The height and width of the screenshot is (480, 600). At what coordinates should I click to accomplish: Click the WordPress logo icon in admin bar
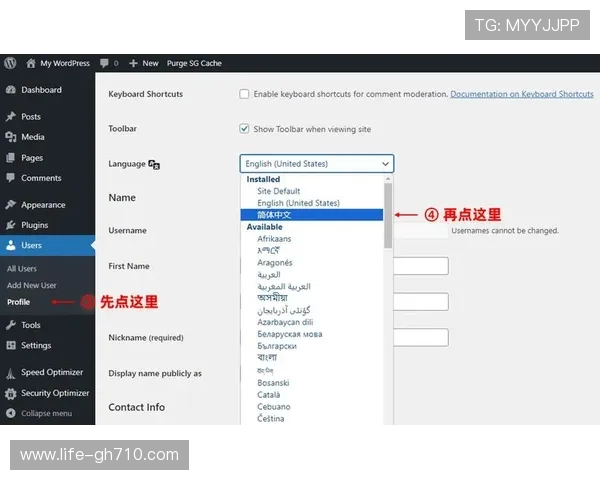[9, 63]
